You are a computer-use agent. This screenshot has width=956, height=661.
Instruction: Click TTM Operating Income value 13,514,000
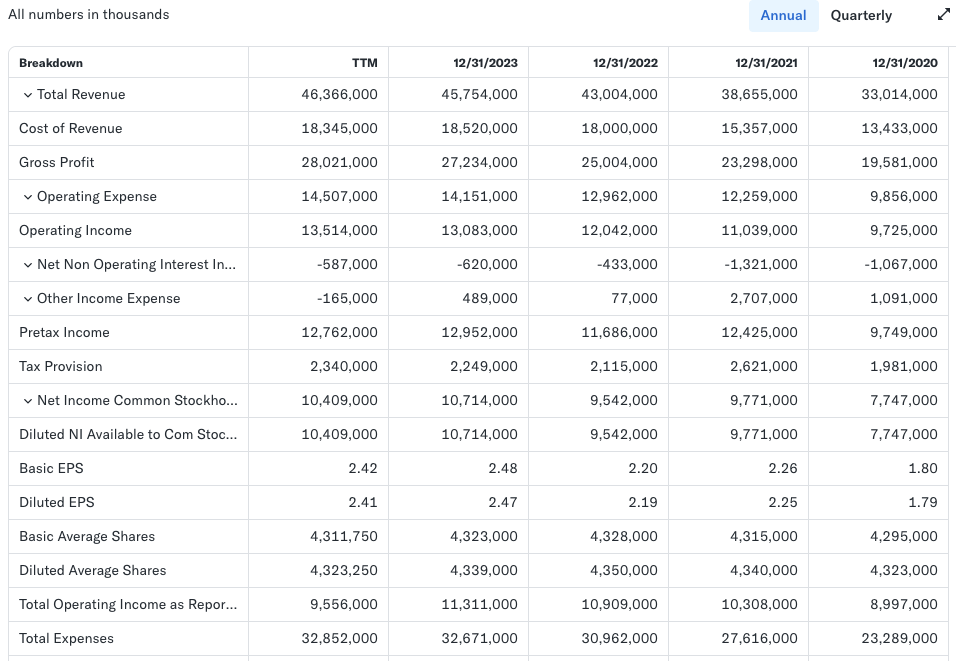pos(339,230)
